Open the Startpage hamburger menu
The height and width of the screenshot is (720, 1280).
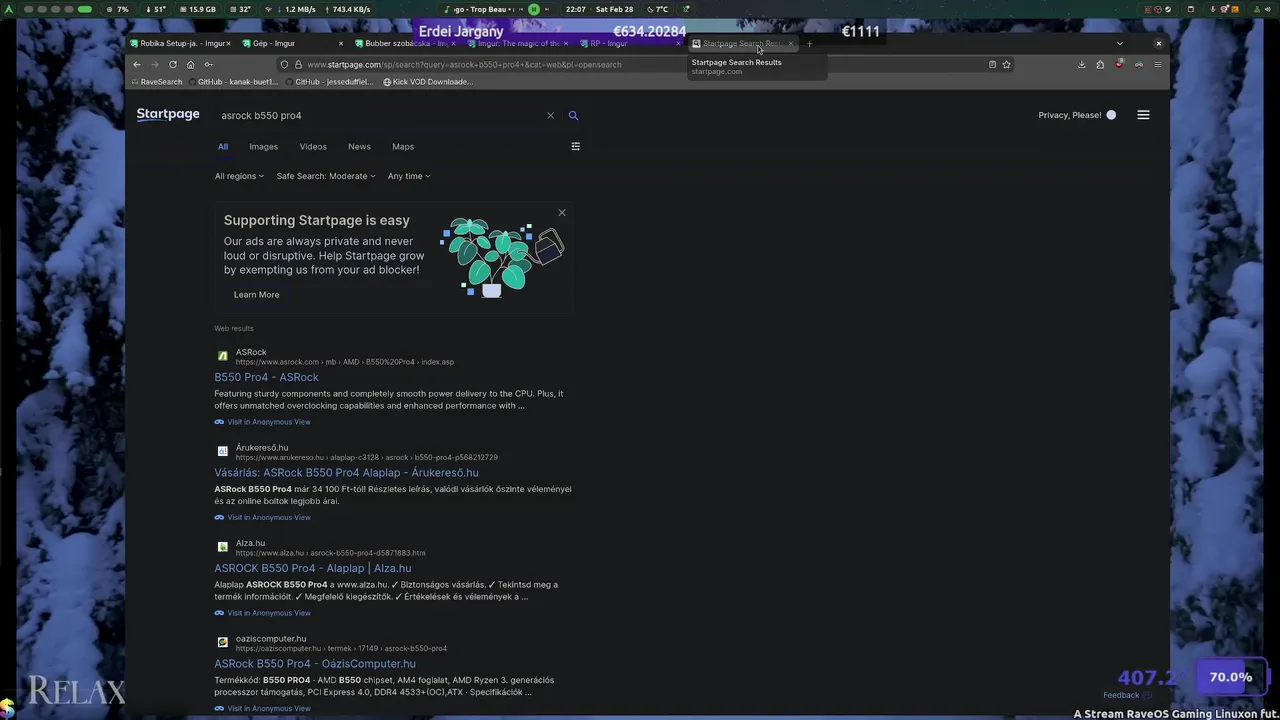1143,115
